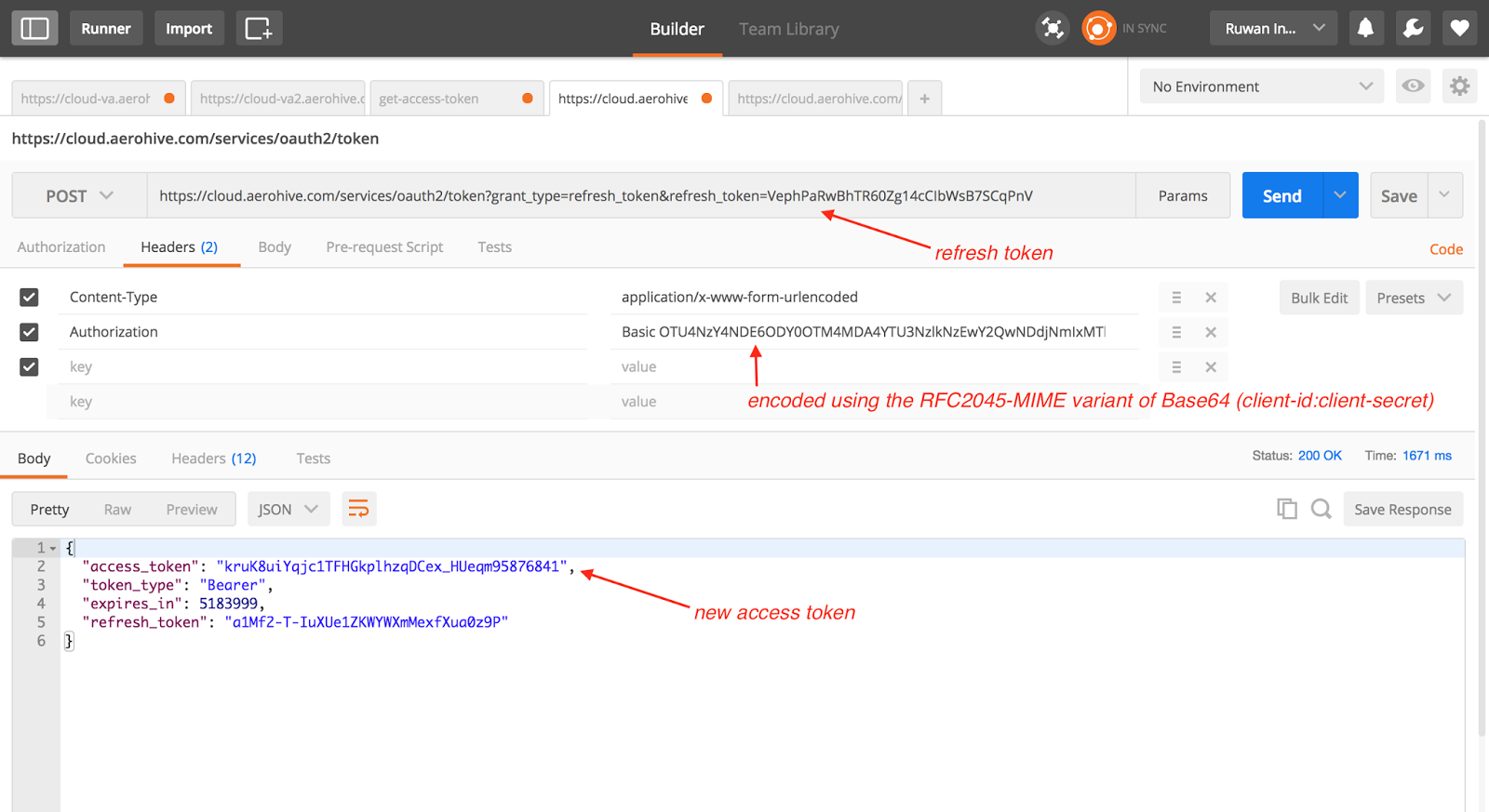1489x812 pixels.
Task: Click the Save Response button
Action: tap(1402, 509)
